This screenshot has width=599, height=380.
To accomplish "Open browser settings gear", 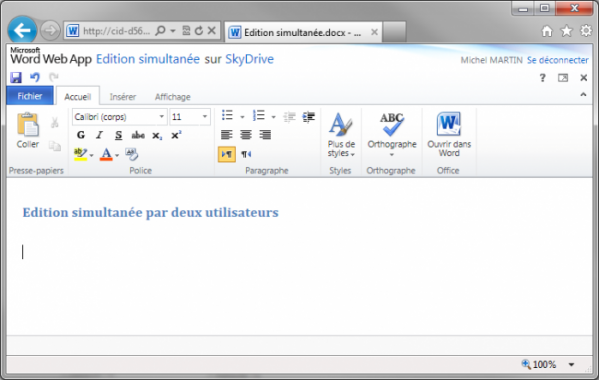I will point(586,31).
